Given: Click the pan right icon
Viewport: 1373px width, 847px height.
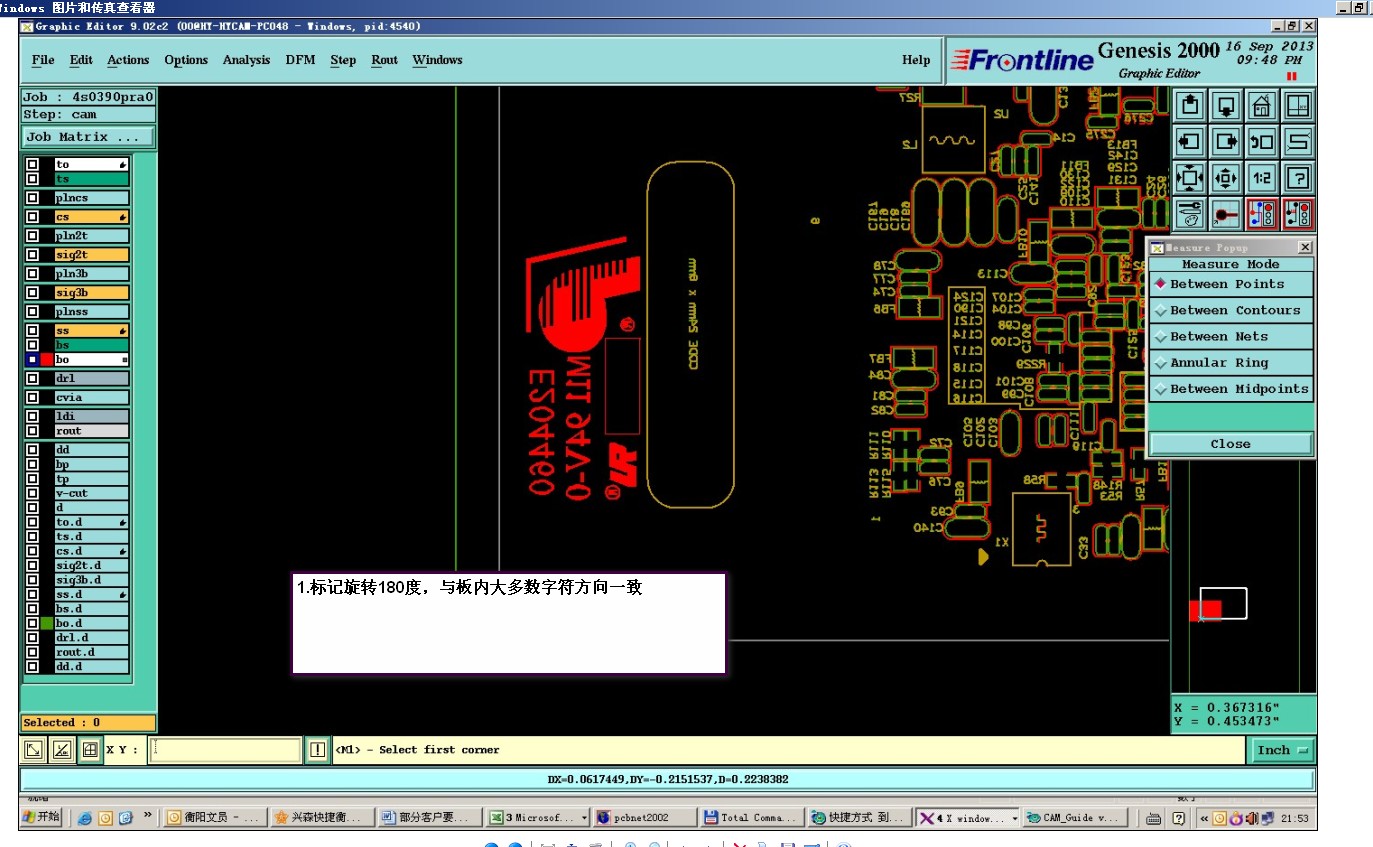Looking at the screenshot, I should pyautogui.click(x=1226, y=141).
